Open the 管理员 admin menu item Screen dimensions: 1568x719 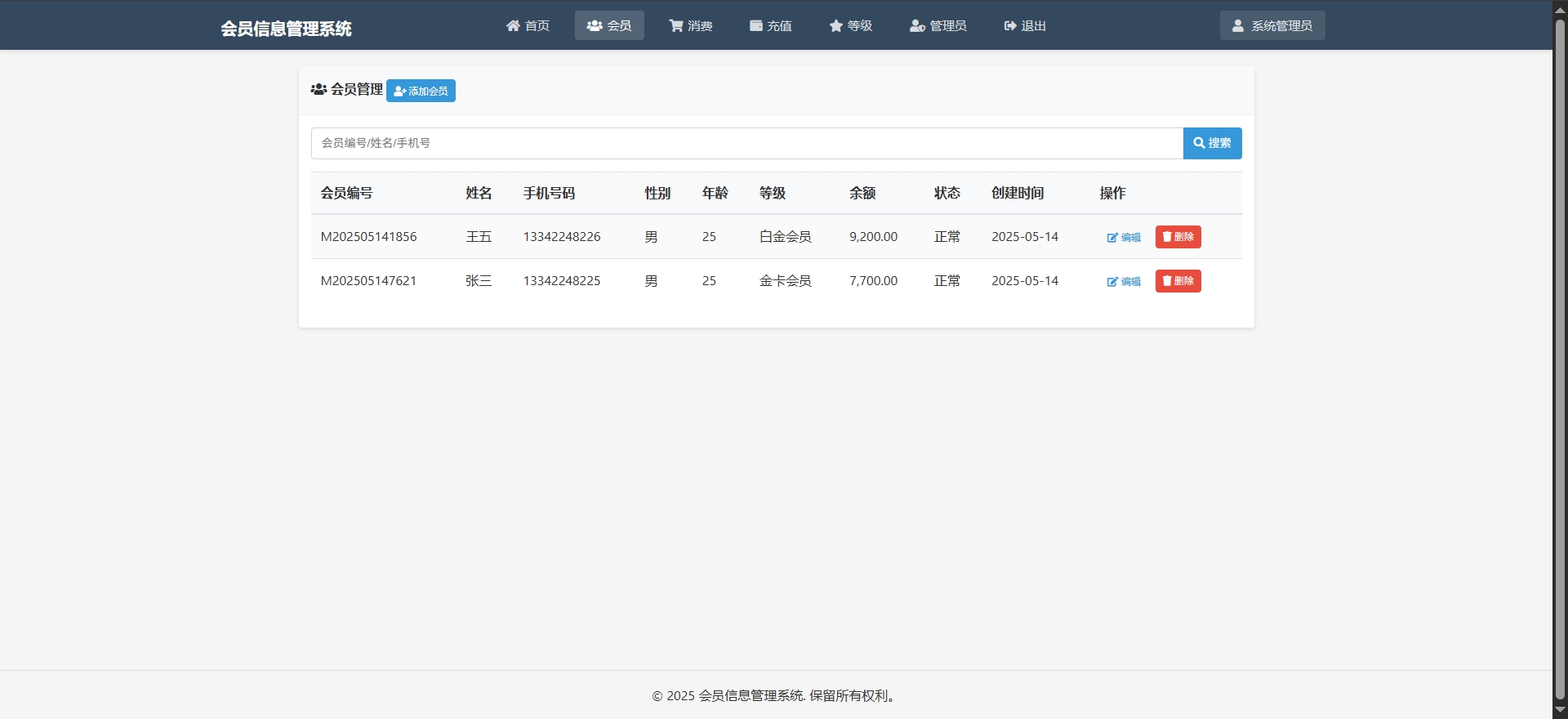coord(938,25)
